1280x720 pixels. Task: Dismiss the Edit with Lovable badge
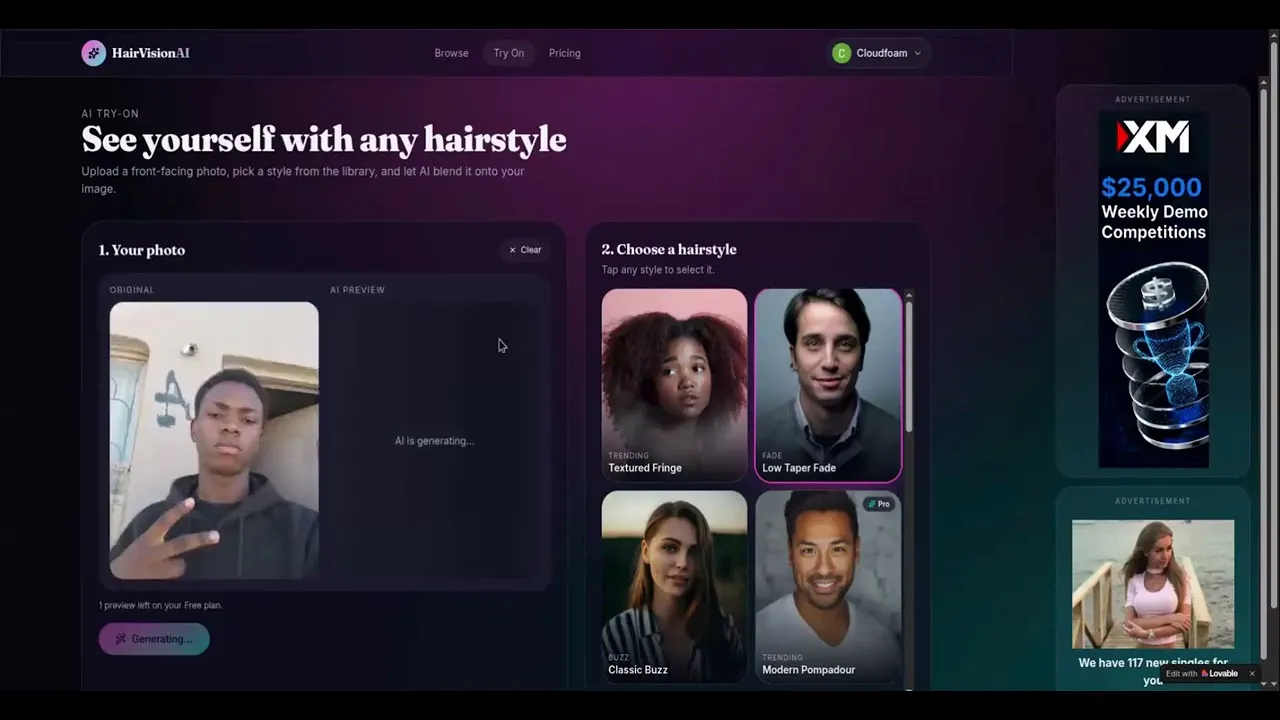1251,674
